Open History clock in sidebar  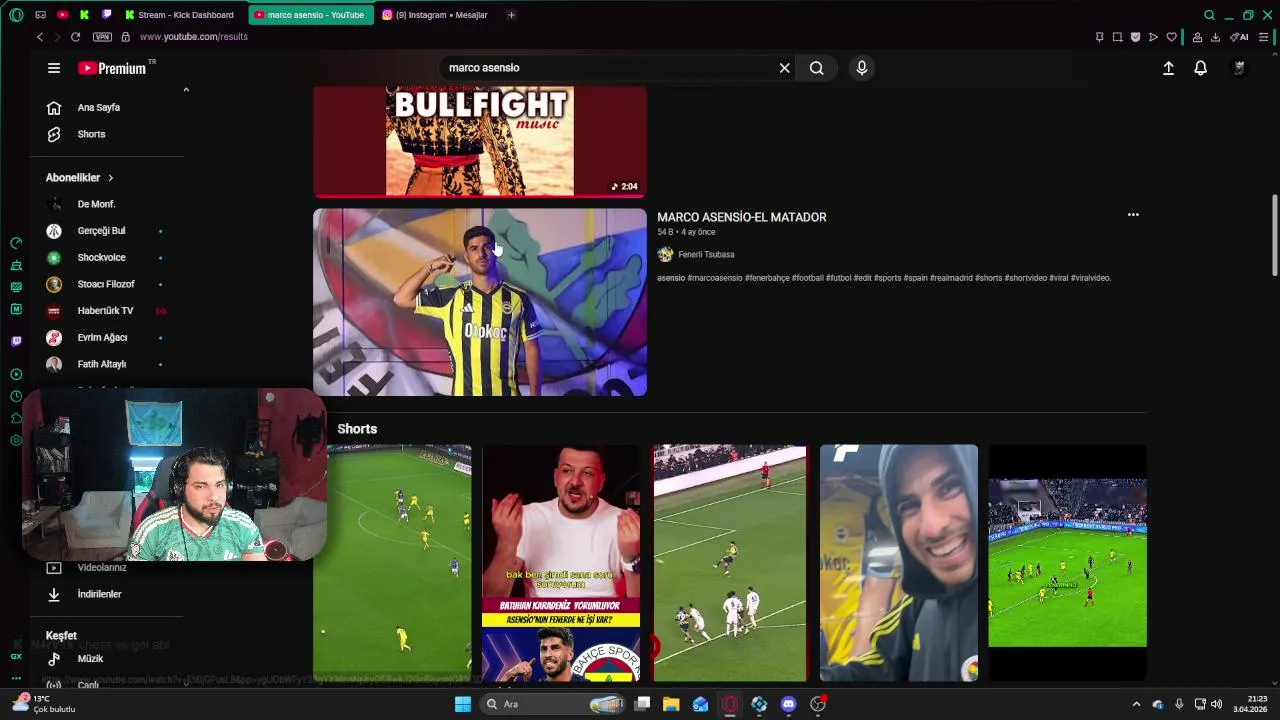(x=16, y=396)
